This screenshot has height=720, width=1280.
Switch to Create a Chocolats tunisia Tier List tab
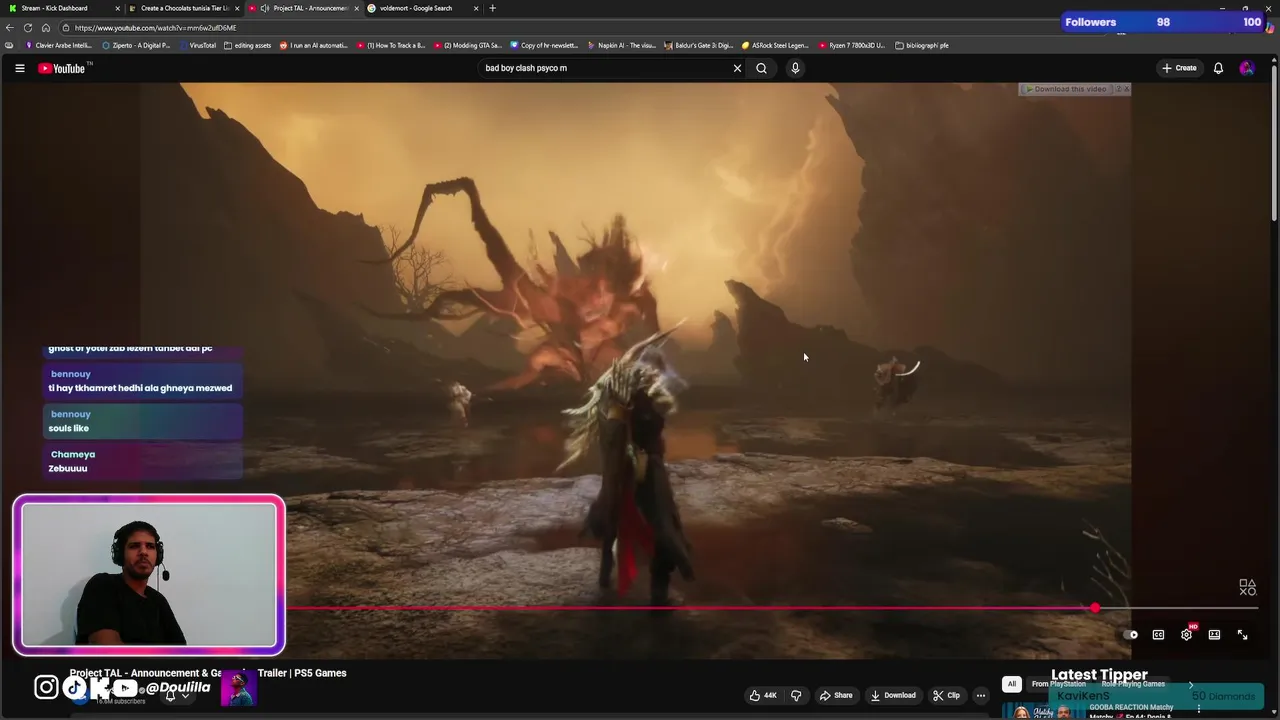(185, 8)
